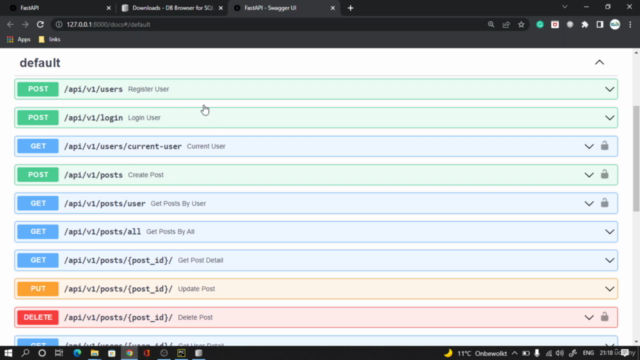
Task: Click the lock icon on Get Posts By User row
Action: pyautogui.click(x=604, y=203)
